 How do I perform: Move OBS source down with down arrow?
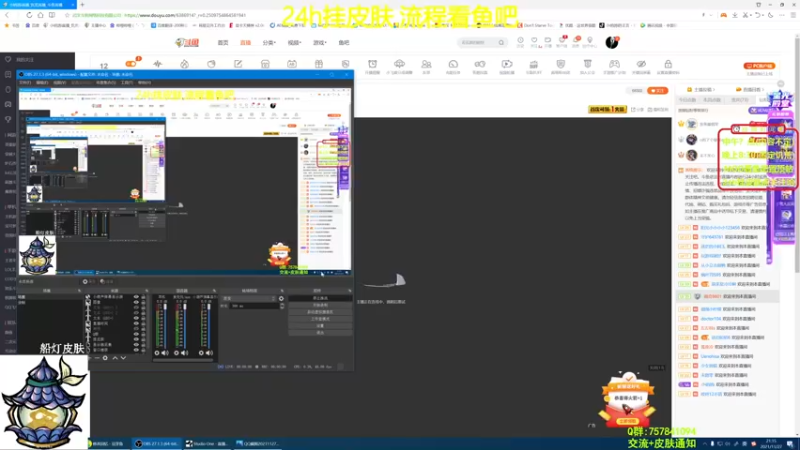point(123,358)
